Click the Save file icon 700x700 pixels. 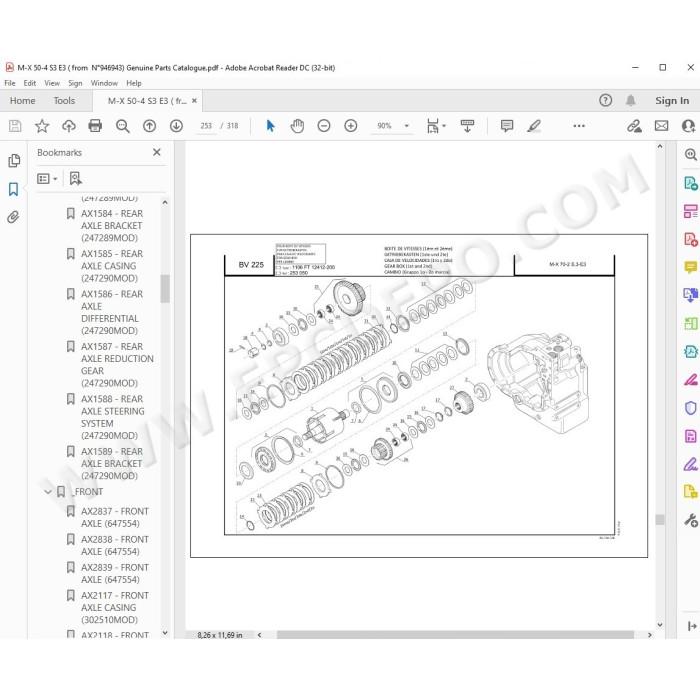click(15, 126)
